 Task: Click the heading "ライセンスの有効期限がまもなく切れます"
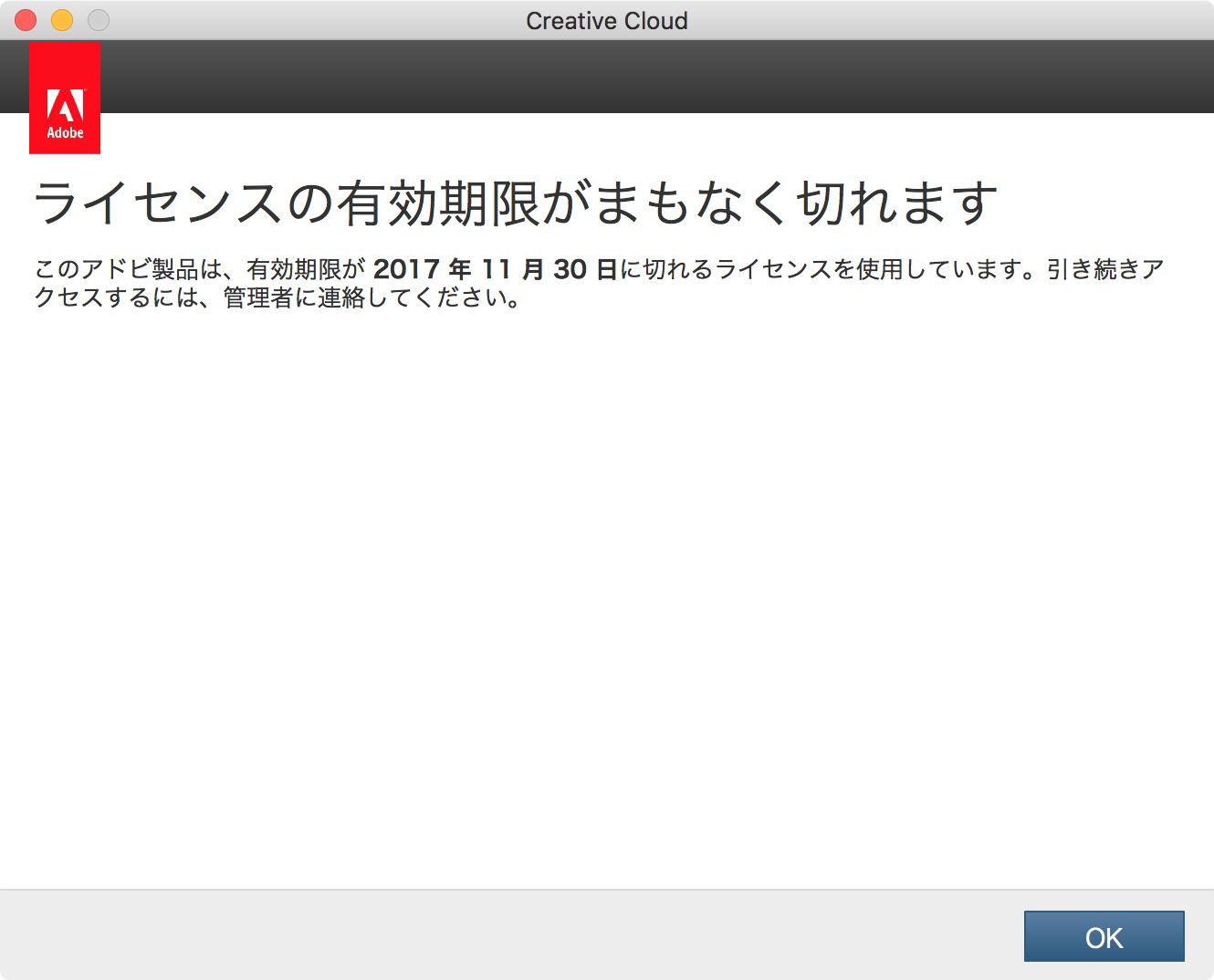point(516,203)
